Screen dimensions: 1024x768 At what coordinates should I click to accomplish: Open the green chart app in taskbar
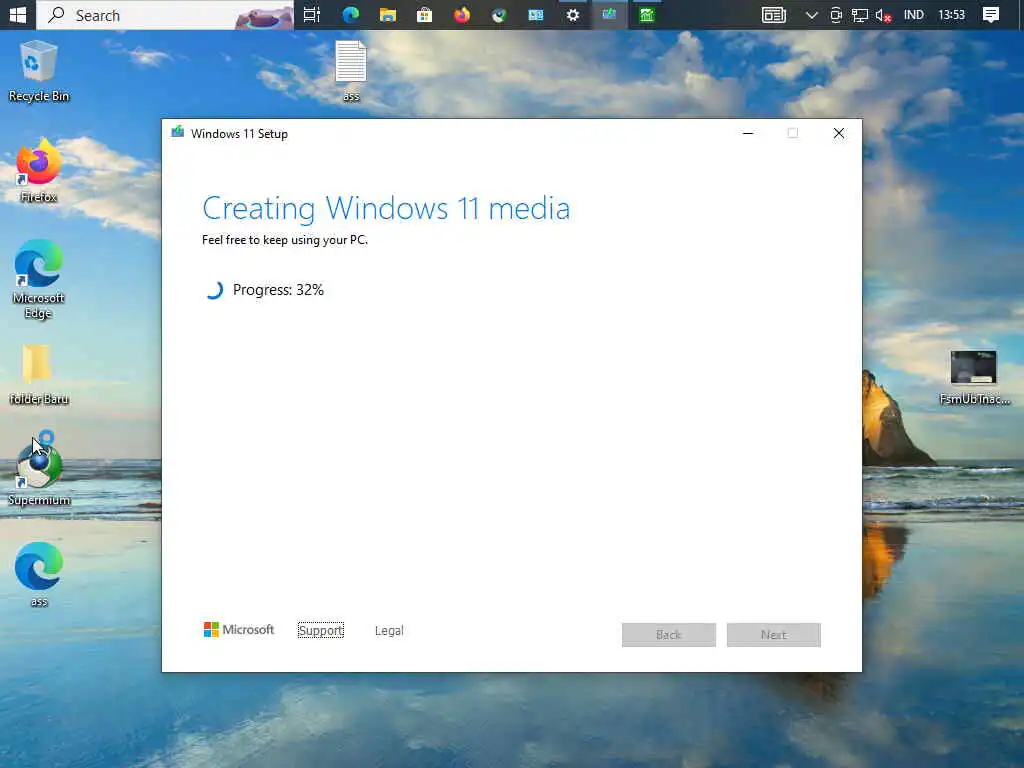click(647, 14)
